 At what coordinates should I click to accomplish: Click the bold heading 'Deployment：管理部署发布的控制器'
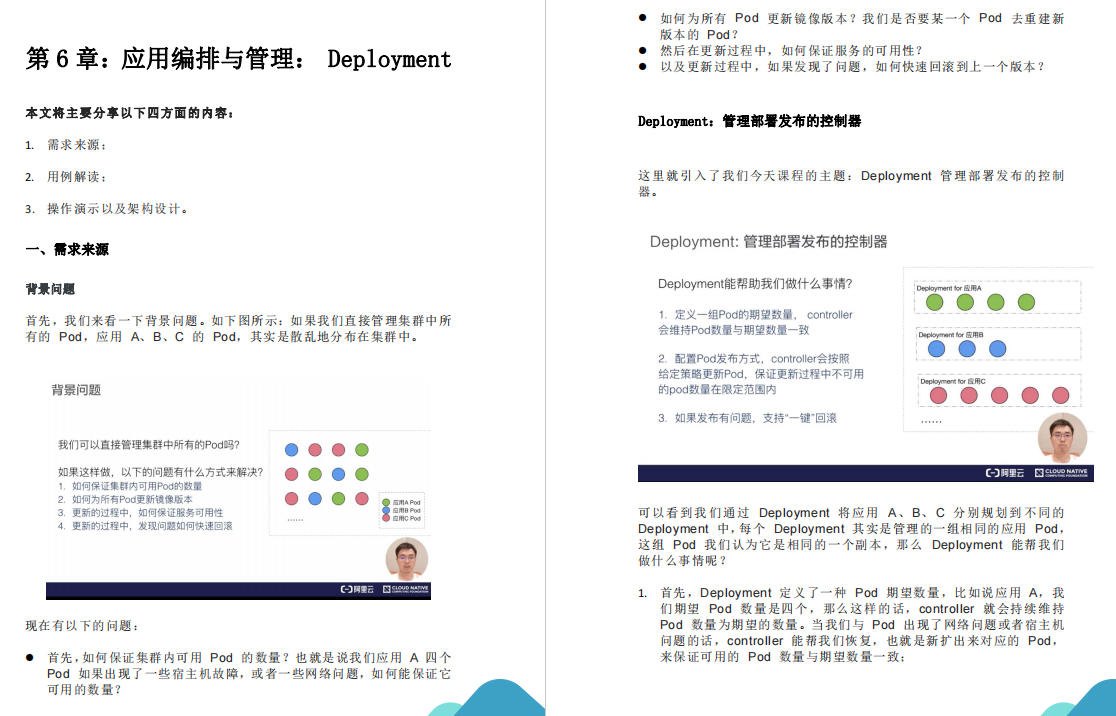pyautogui.click(x=750, y=121)
